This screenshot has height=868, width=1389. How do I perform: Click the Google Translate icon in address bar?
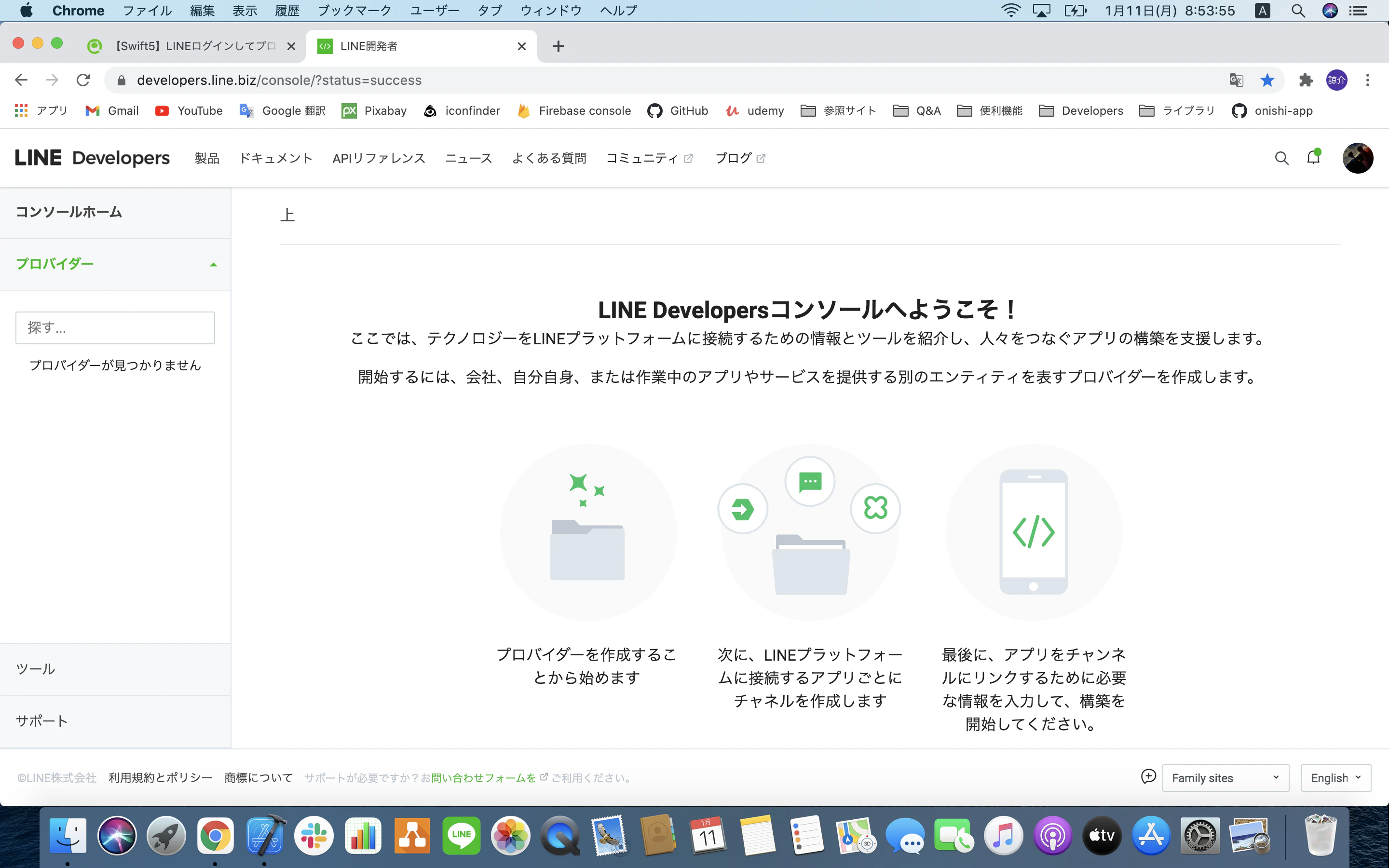coord(1236,80)
